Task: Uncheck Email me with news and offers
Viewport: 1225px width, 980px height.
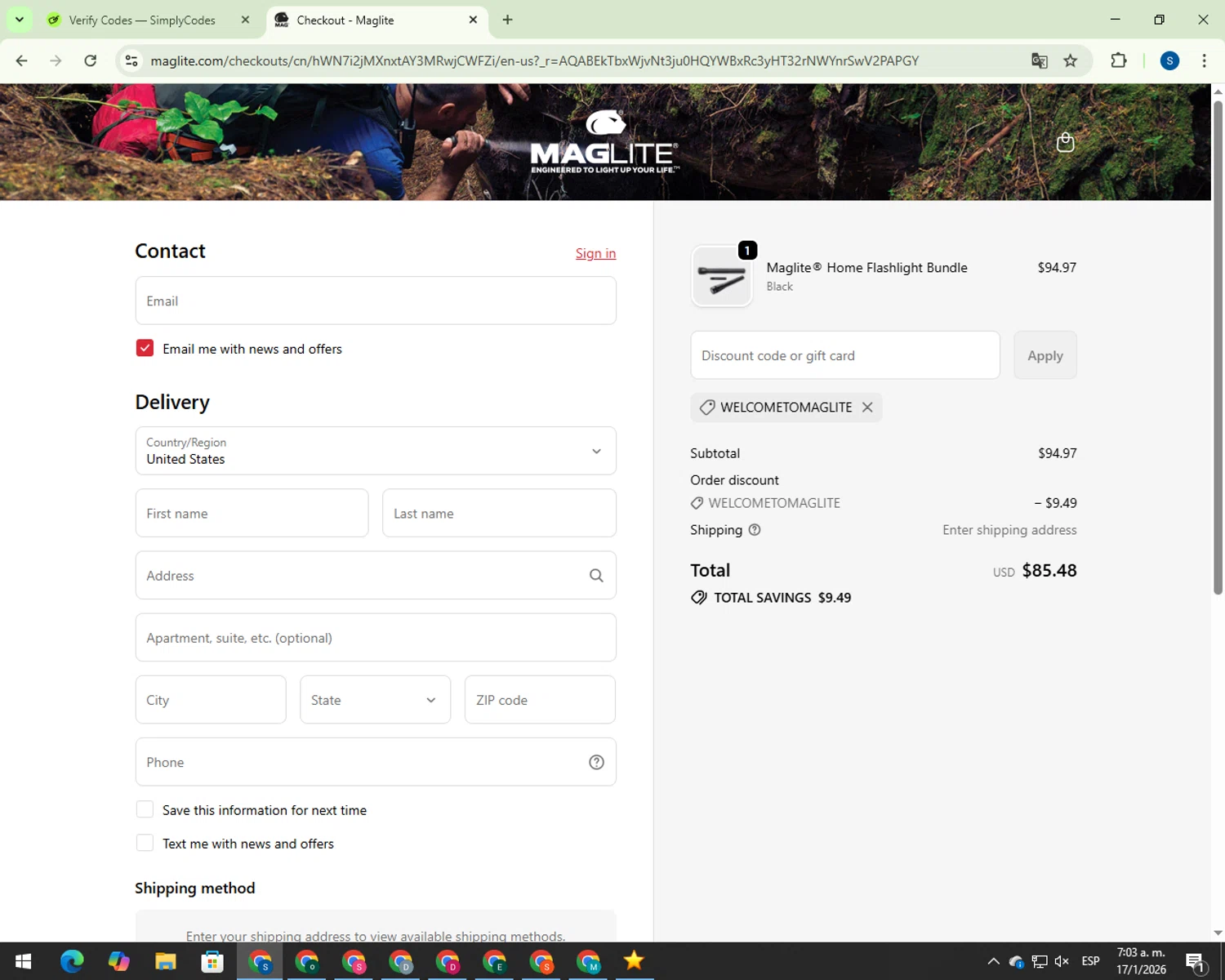Action: (x=145, y=349)
